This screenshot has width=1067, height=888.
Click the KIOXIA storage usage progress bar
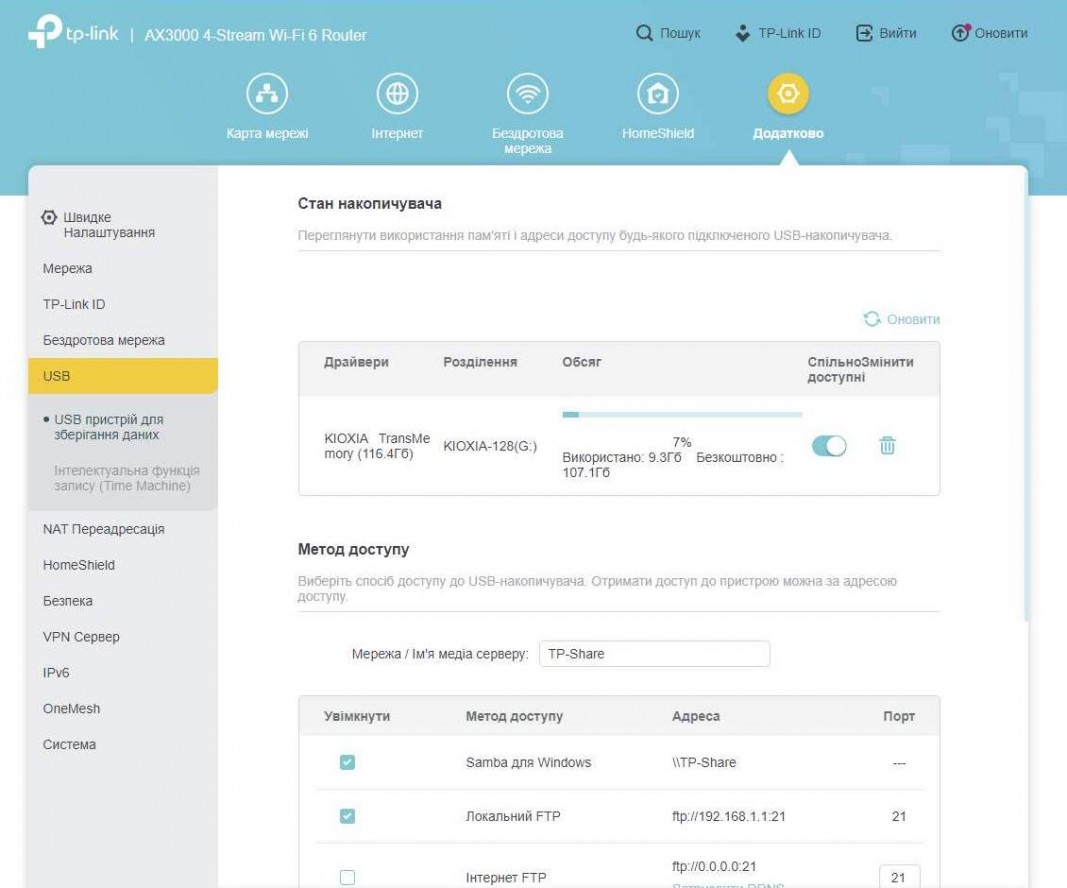point(682,414)
